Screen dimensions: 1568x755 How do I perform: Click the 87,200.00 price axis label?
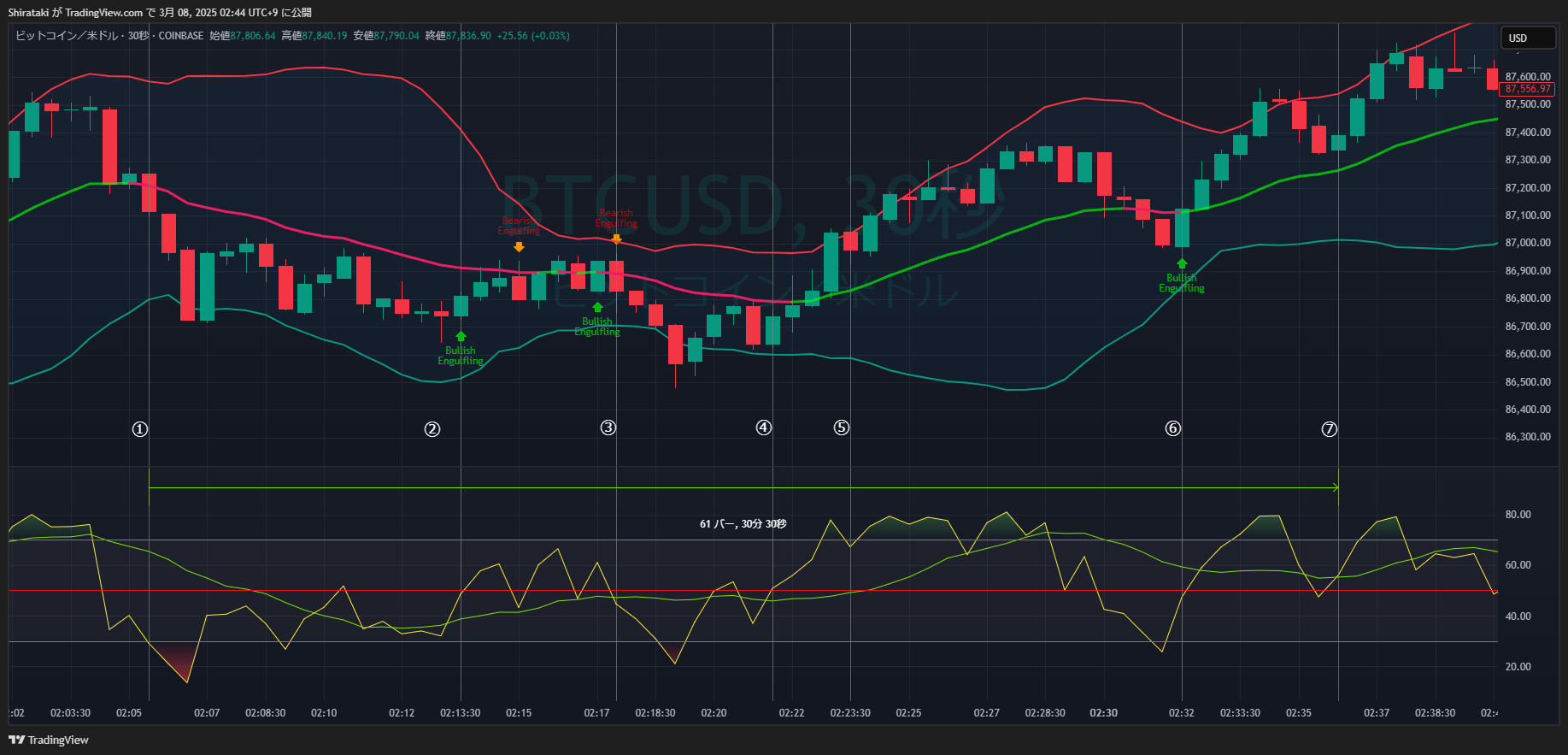click(x=1528, y=188)
